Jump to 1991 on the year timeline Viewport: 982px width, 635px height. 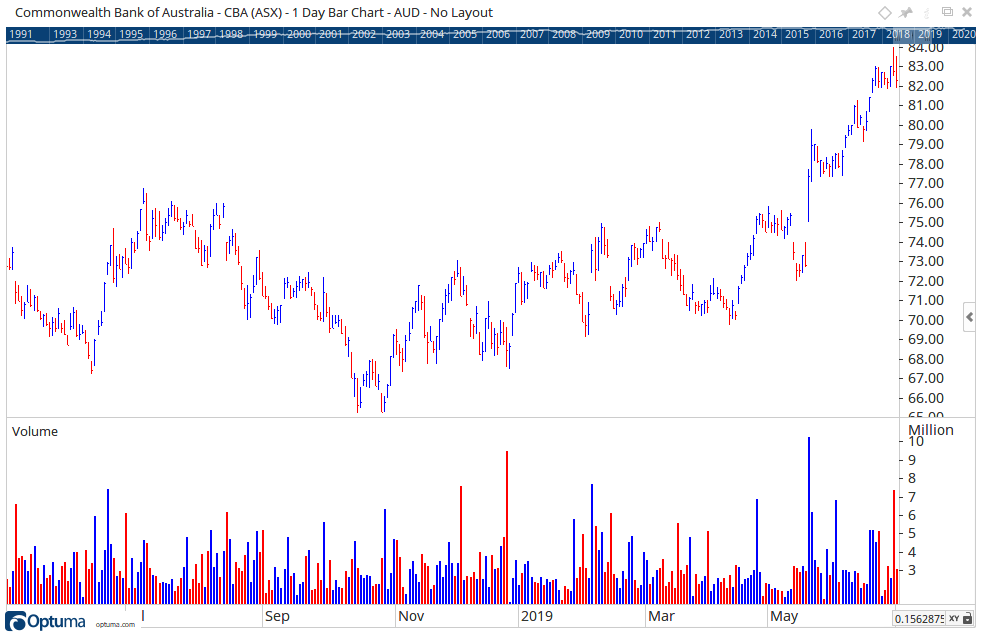[21, 34]
